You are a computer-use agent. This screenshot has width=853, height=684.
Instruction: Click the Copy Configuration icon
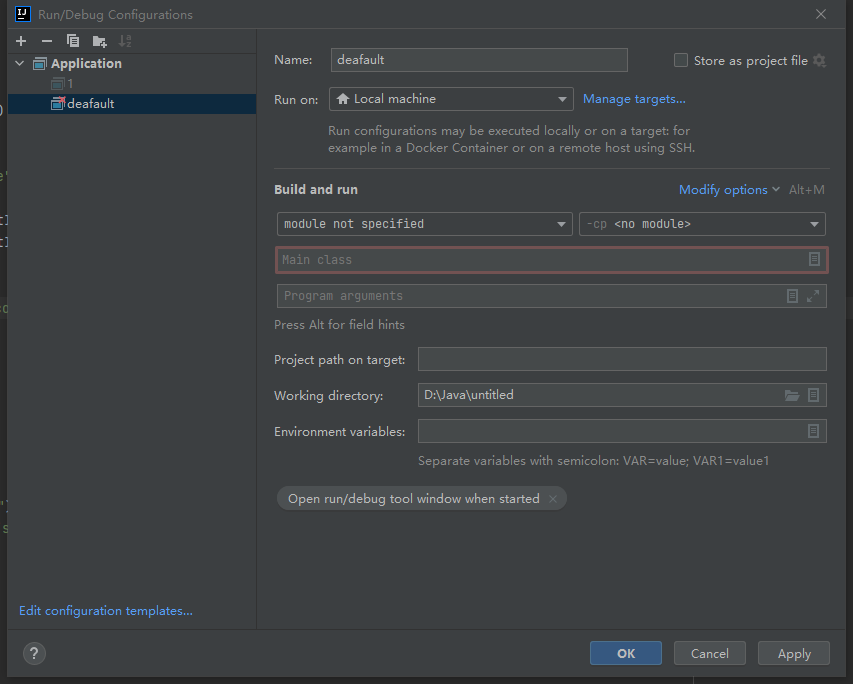(73, 41)
